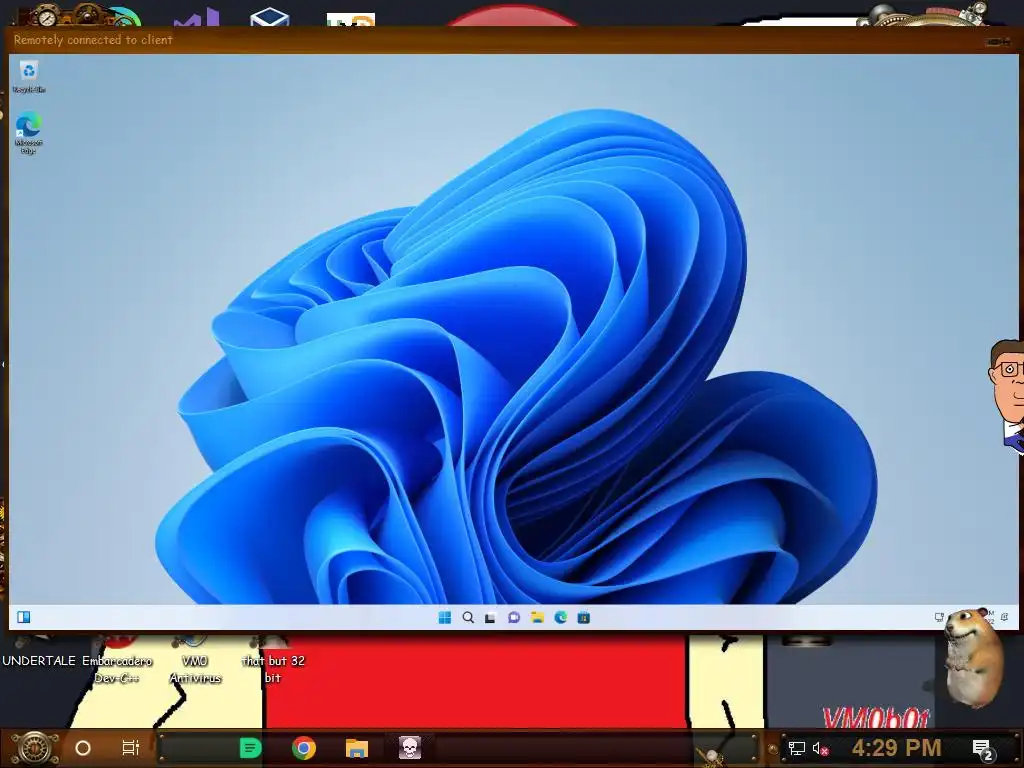Click the steampunk Start orb
The image size is (1024, 768).
pos(35,748)
